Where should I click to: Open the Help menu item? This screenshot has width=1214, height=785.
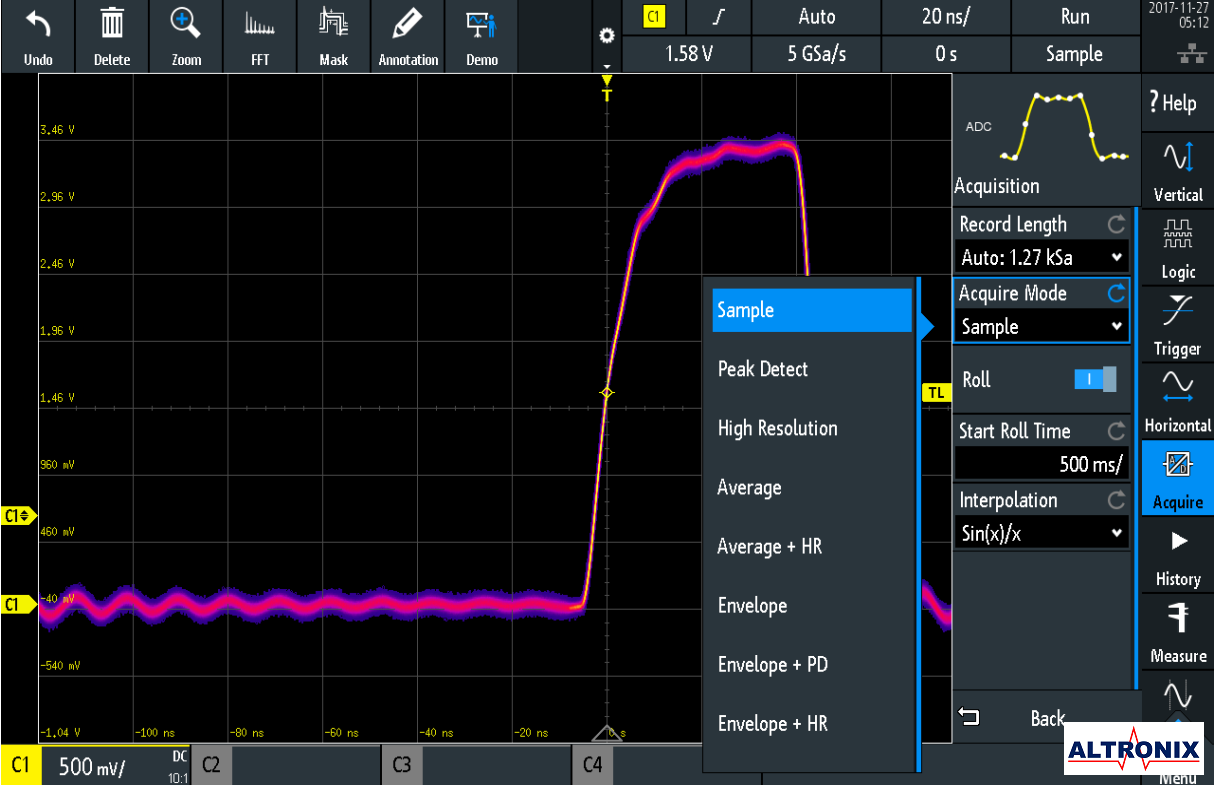[x=1177, y=102]
